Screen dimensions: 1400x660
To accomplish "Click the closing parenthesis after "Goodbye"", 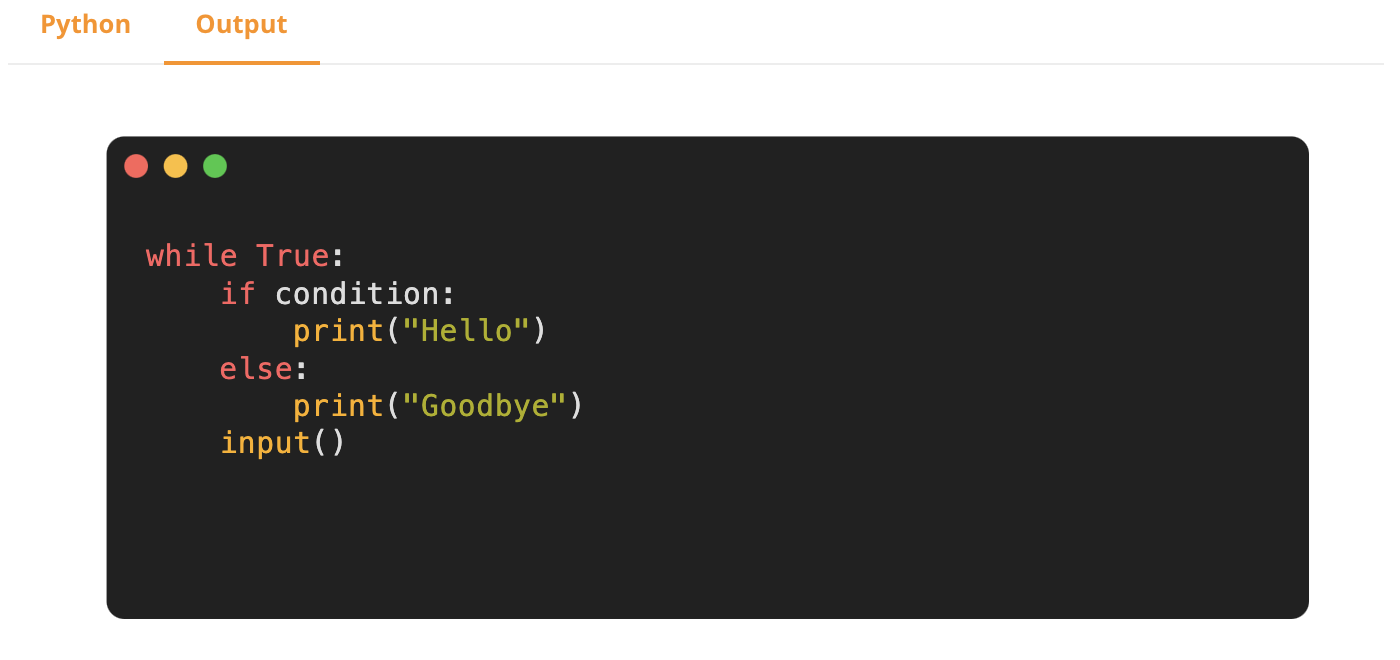I will (576, 406).
